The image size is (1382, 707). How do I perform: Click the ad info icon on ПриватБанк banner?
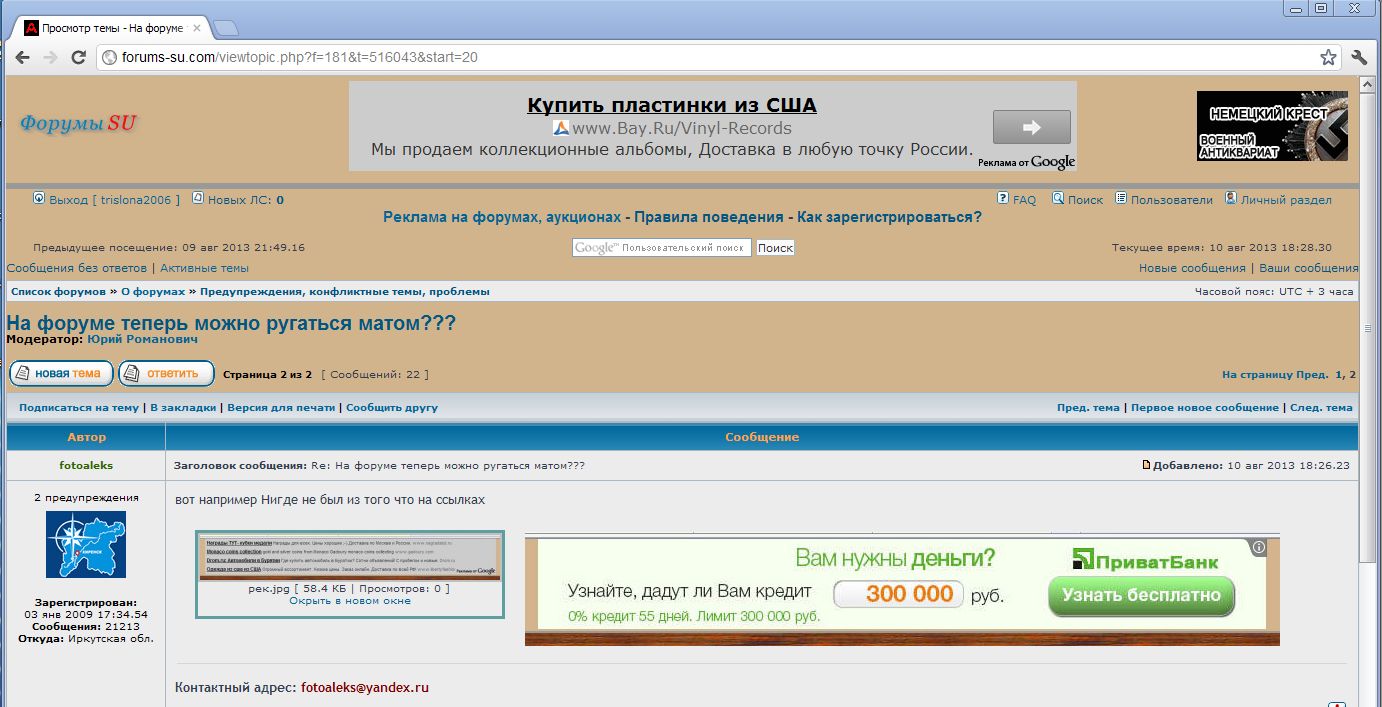coord(1259,547)
